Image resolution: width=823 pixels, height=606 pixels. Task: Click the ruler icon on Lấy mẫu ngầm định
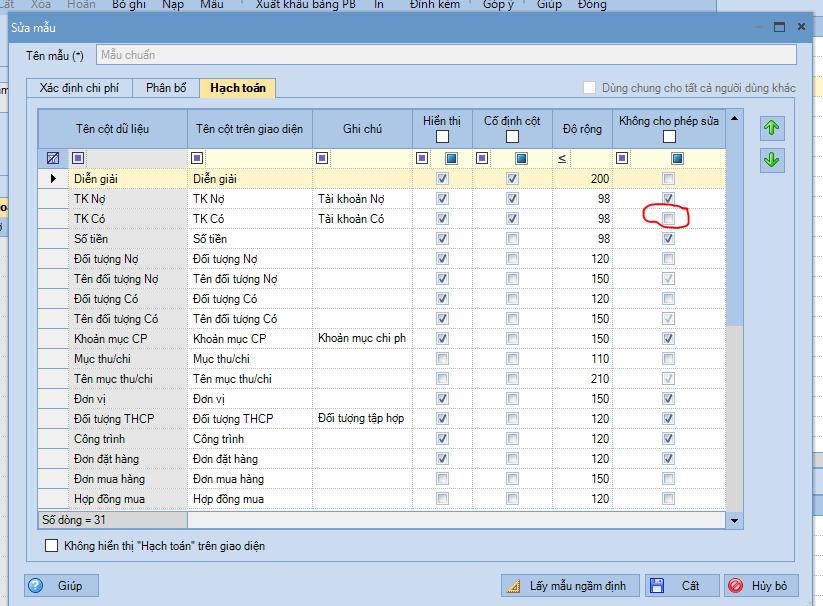[x=513, y=586]
